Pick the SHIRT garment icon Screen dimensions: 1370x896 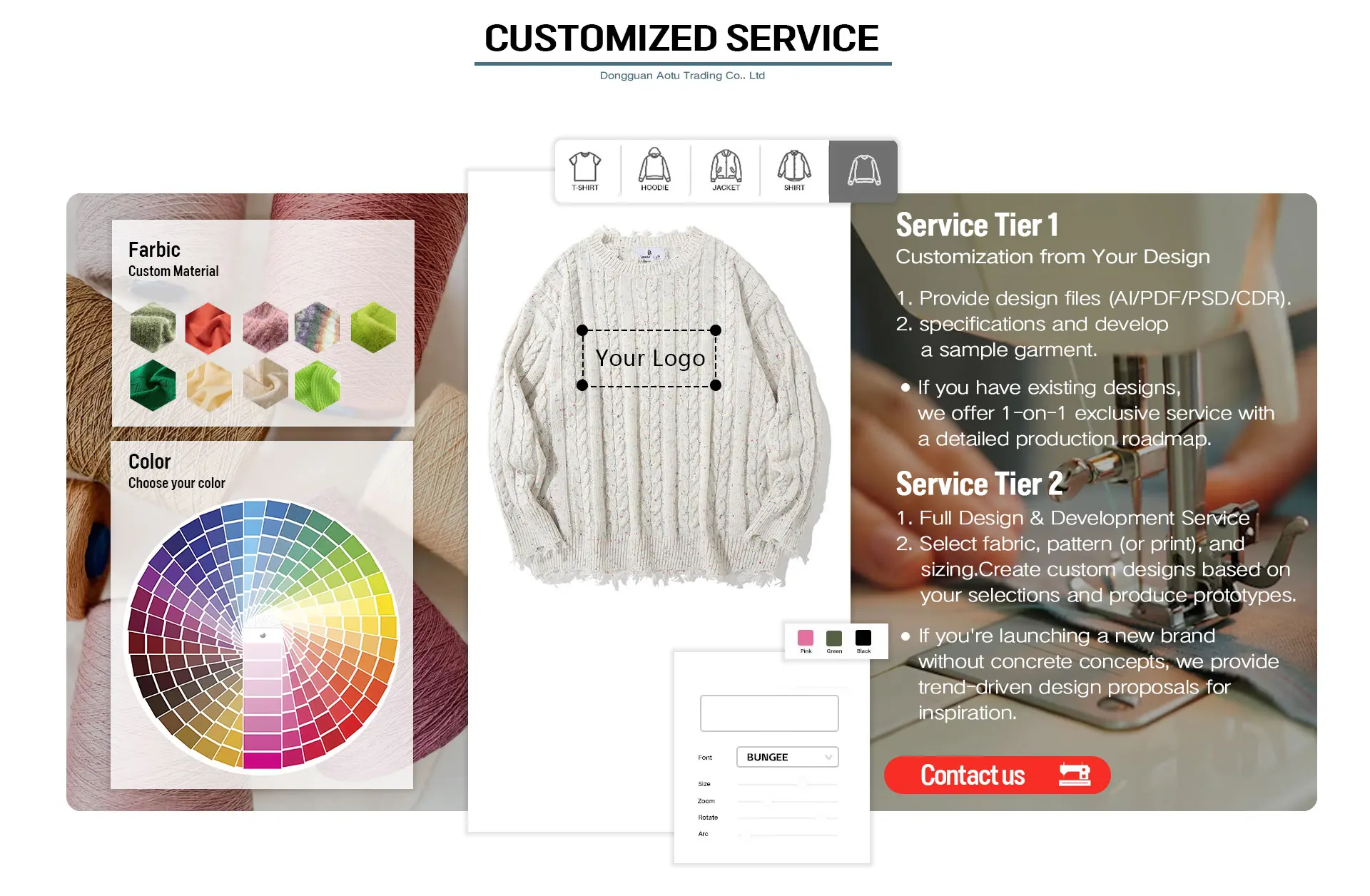tap(794, 171)
